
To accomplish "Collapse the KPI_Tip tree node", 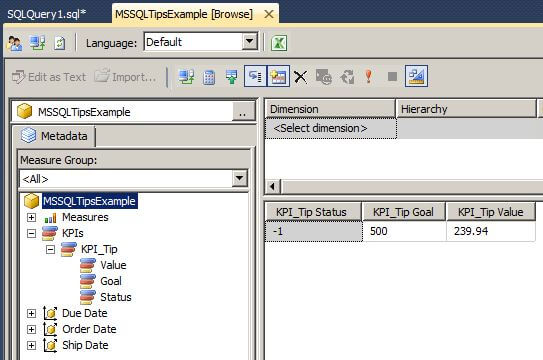I will [x=50, y=249].
